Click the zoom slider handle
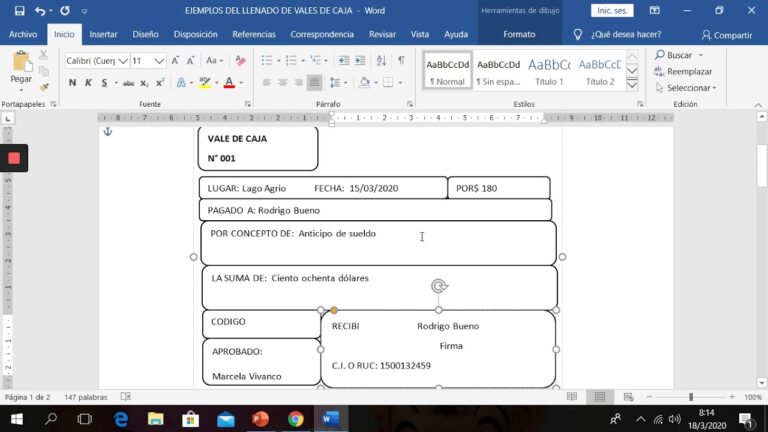Viewport: 768px width, 432px height. pyautogui.click(x=691, y=397)
